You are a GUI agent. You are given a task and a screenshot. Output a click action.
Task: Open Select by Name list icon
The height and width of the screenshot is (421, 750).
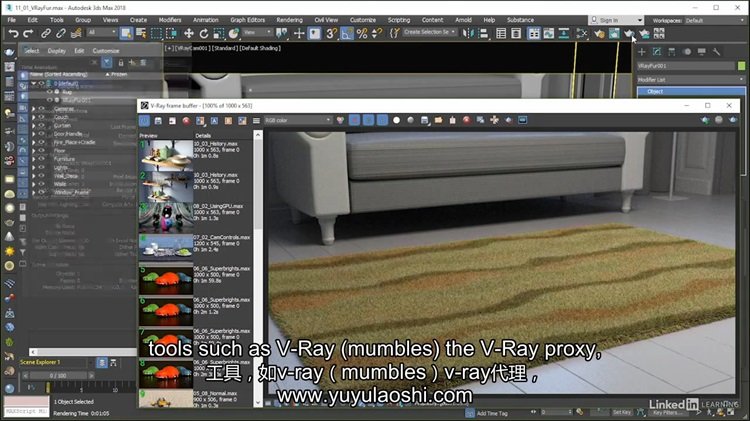141,33
